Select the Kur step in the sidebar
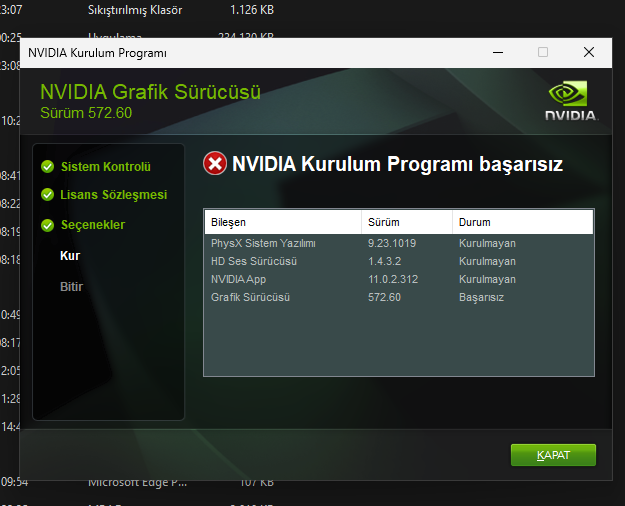Image resolution: width=625 pixels, height=506 pixels. tap(70, 256)
